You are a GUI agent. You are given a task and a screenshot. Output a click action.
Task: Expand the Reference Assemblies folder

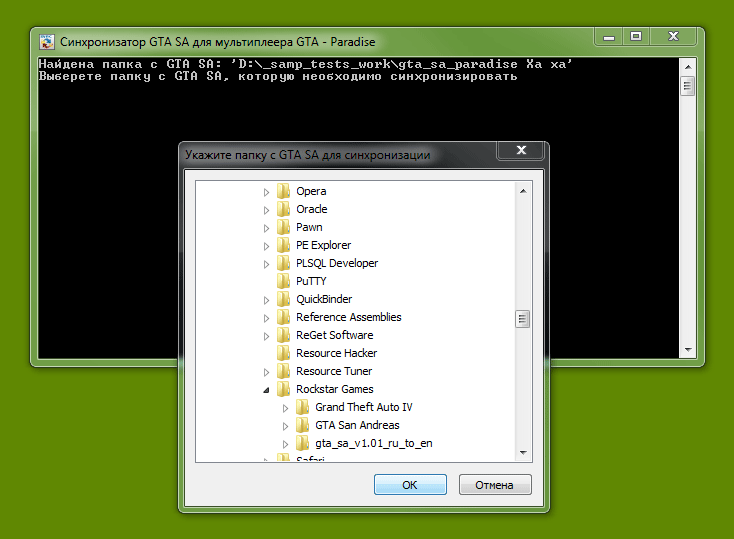click(266, 318)
